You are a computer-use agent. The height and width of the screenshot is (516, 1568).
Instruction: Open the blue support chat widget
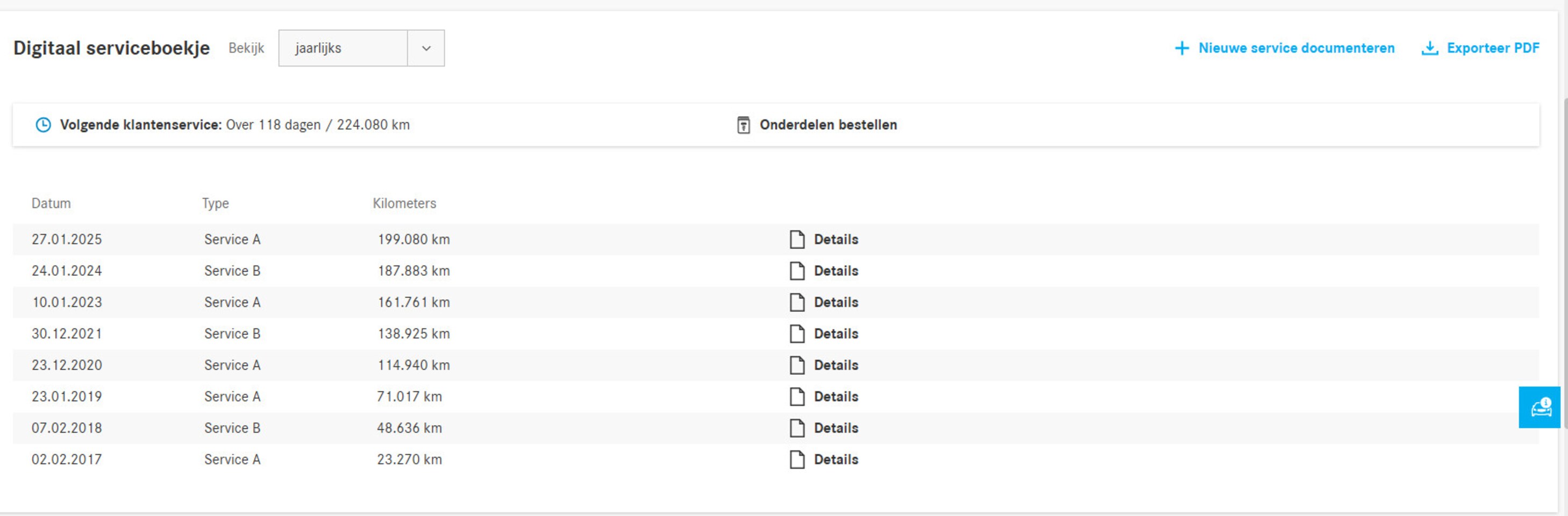click(1540, 407)
